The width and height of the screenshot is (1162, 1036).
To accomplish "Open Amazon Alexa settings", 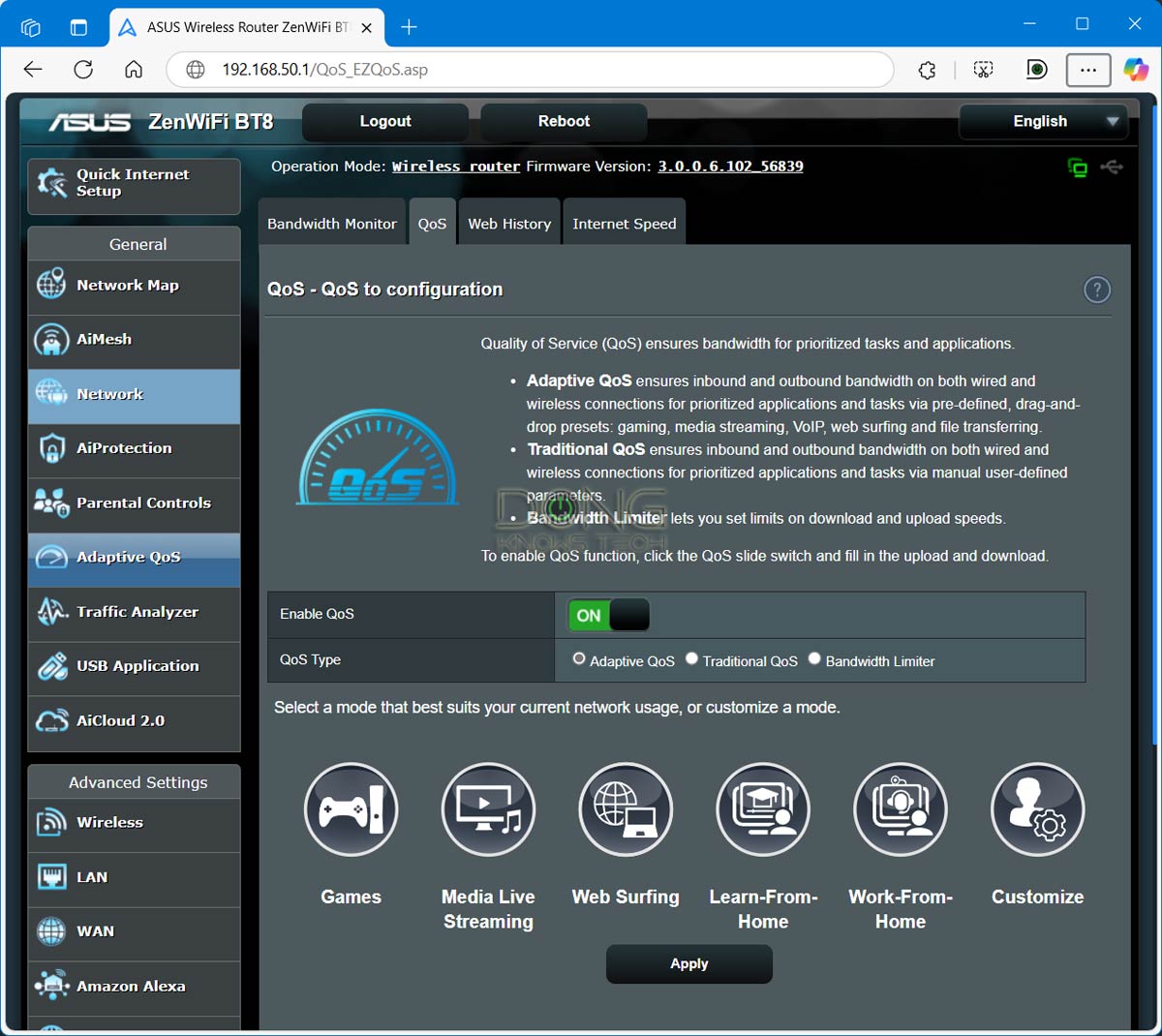I will (x=134, y=989).
